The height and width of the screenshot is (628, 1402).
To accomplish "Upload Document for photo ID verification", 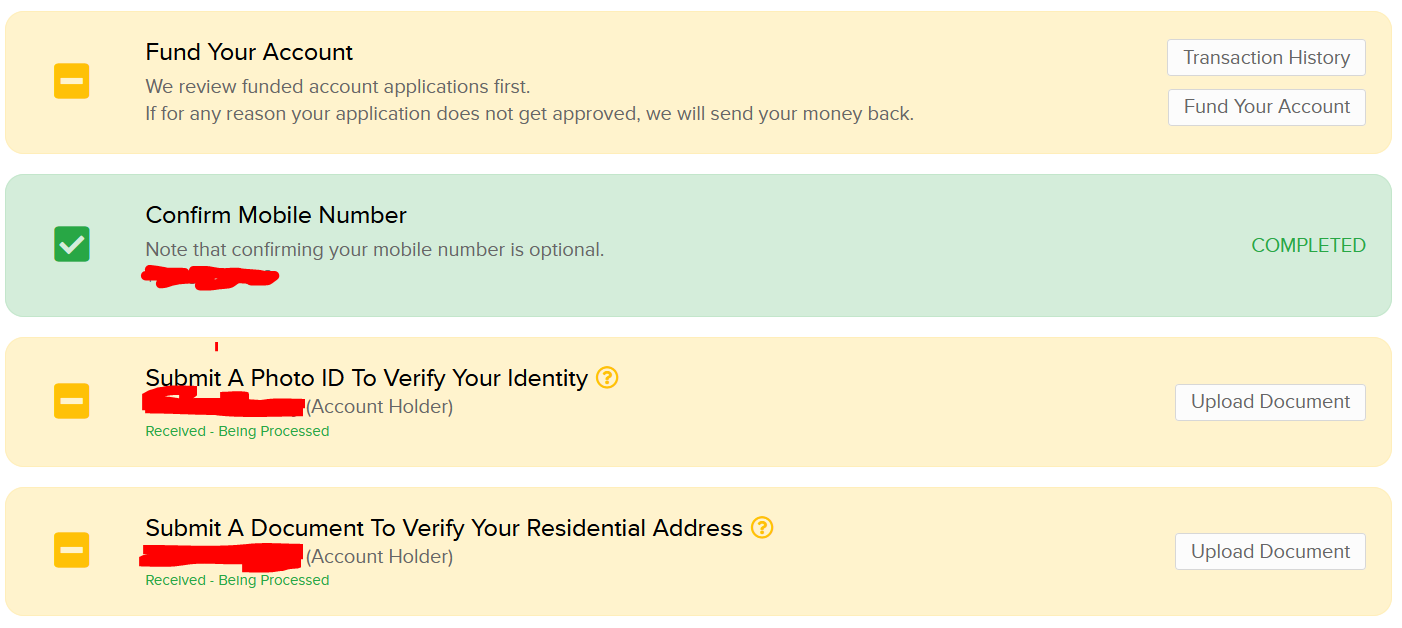I will [1270, 402].
